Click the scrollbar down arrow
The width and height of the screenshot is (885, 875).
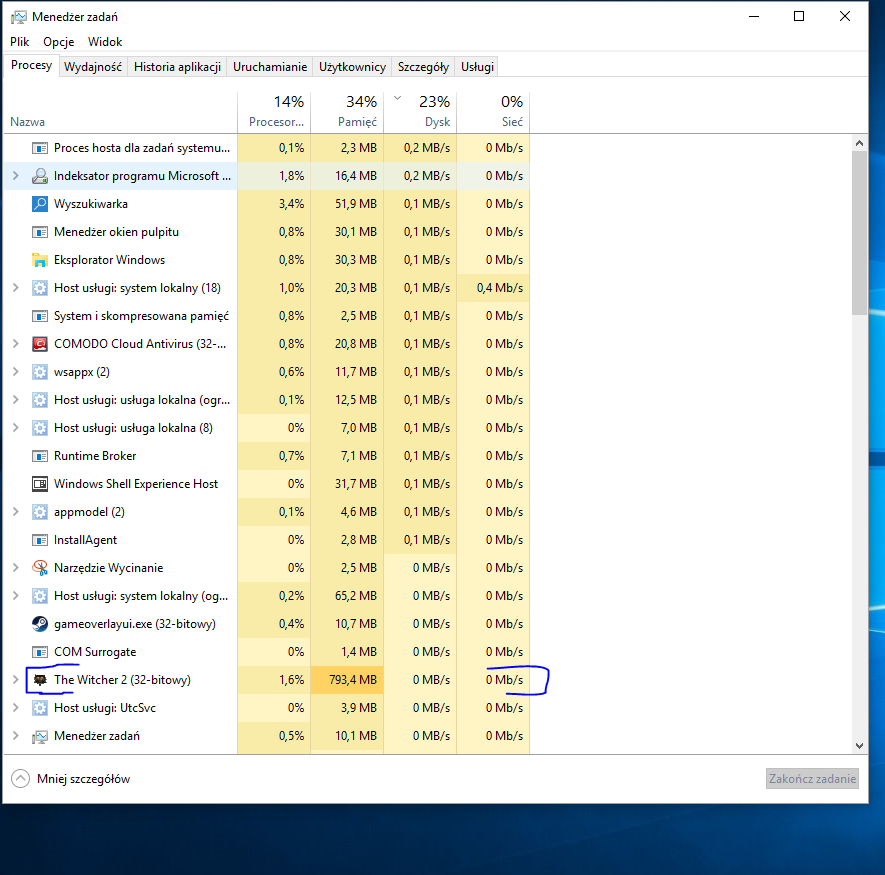tap(859, 746)
